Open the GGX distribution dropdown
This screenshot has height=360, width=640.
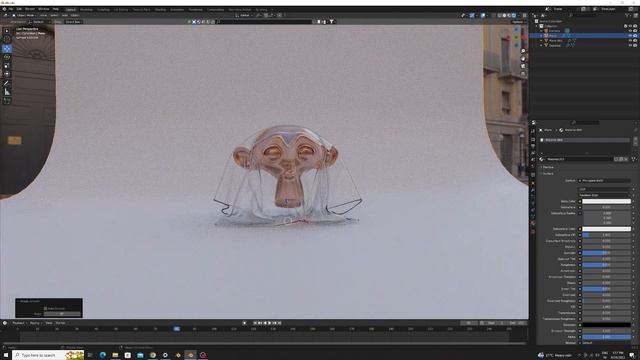[x=604, y=189]
